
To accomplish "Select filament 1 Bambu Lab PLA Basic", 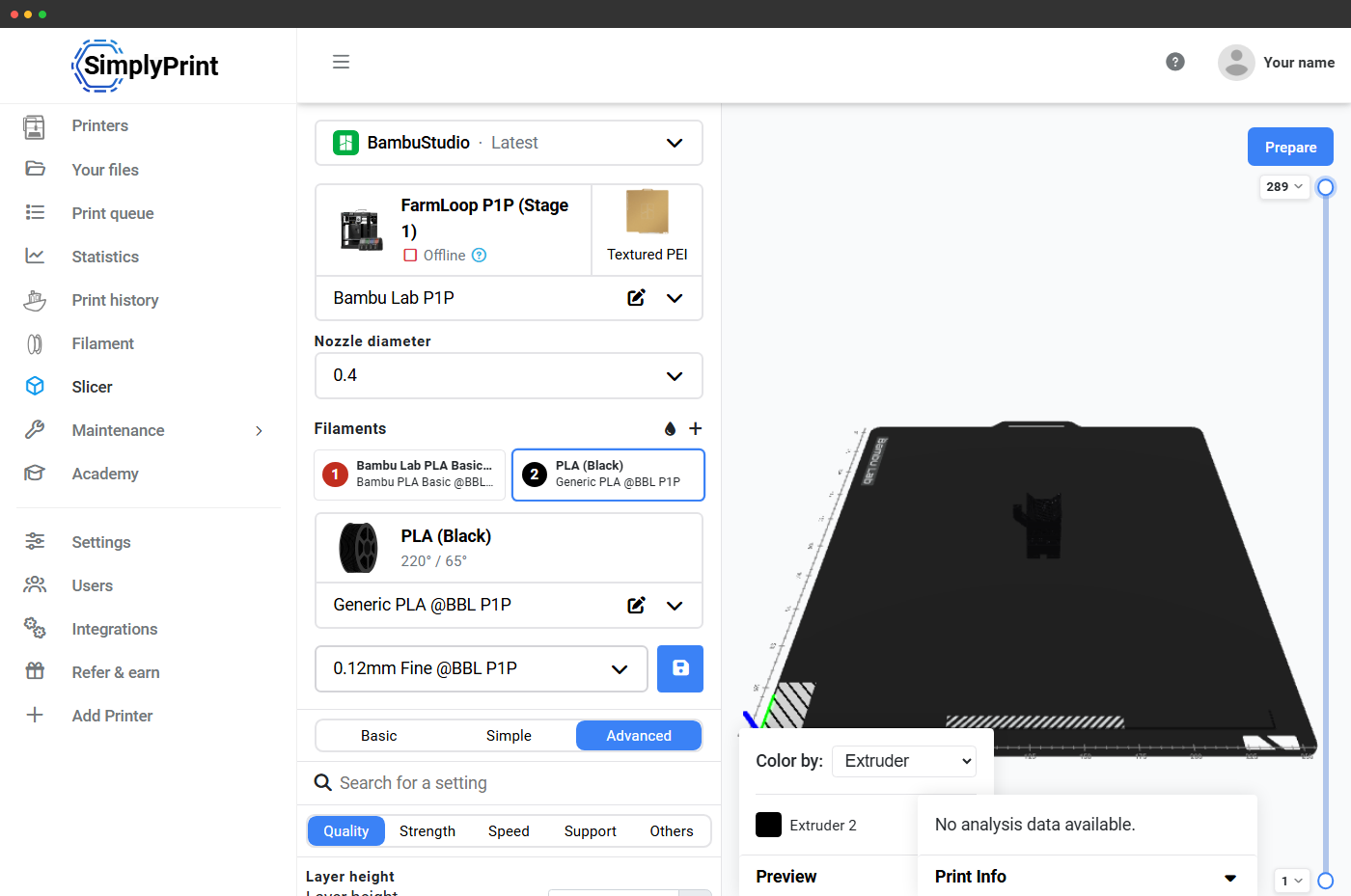I will pos(410,475).
